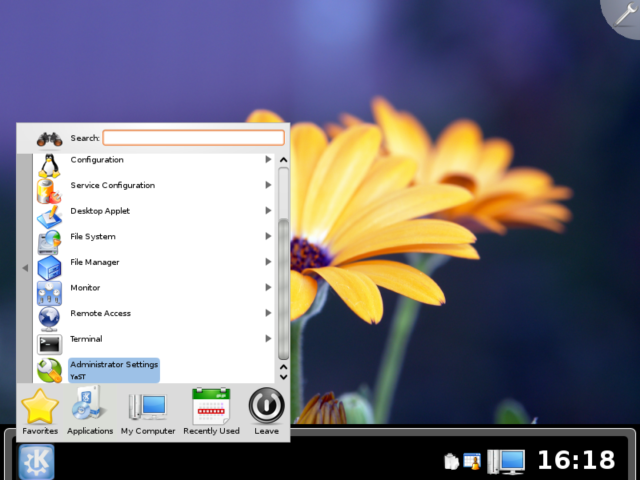This screenshot has width=640, height=480.
Task: Expand the Configuration submenu arrow
Action: (268, 159)
